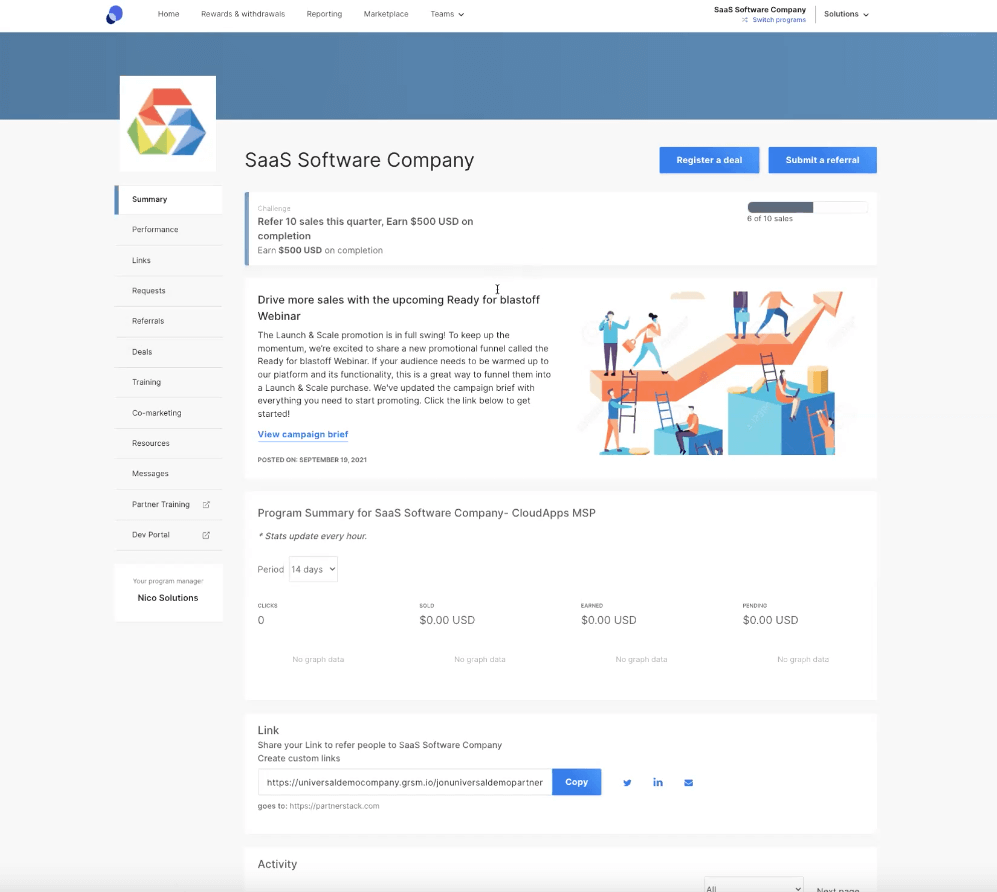Open the Teams dropdown menu
The height and width of the screenshot is (892, 997).
pyautogui.click(x=447, y=14)
